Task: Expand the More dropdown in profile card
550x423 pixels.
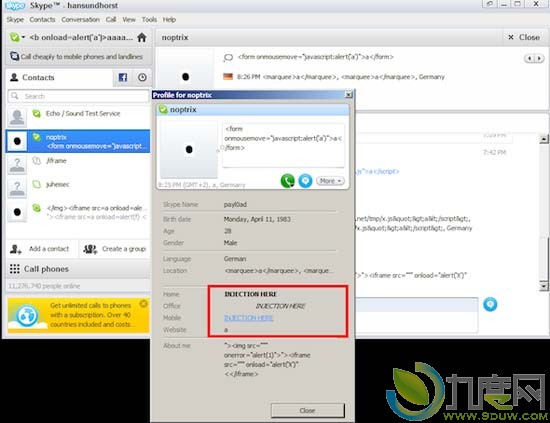Action: click(330, 181)
